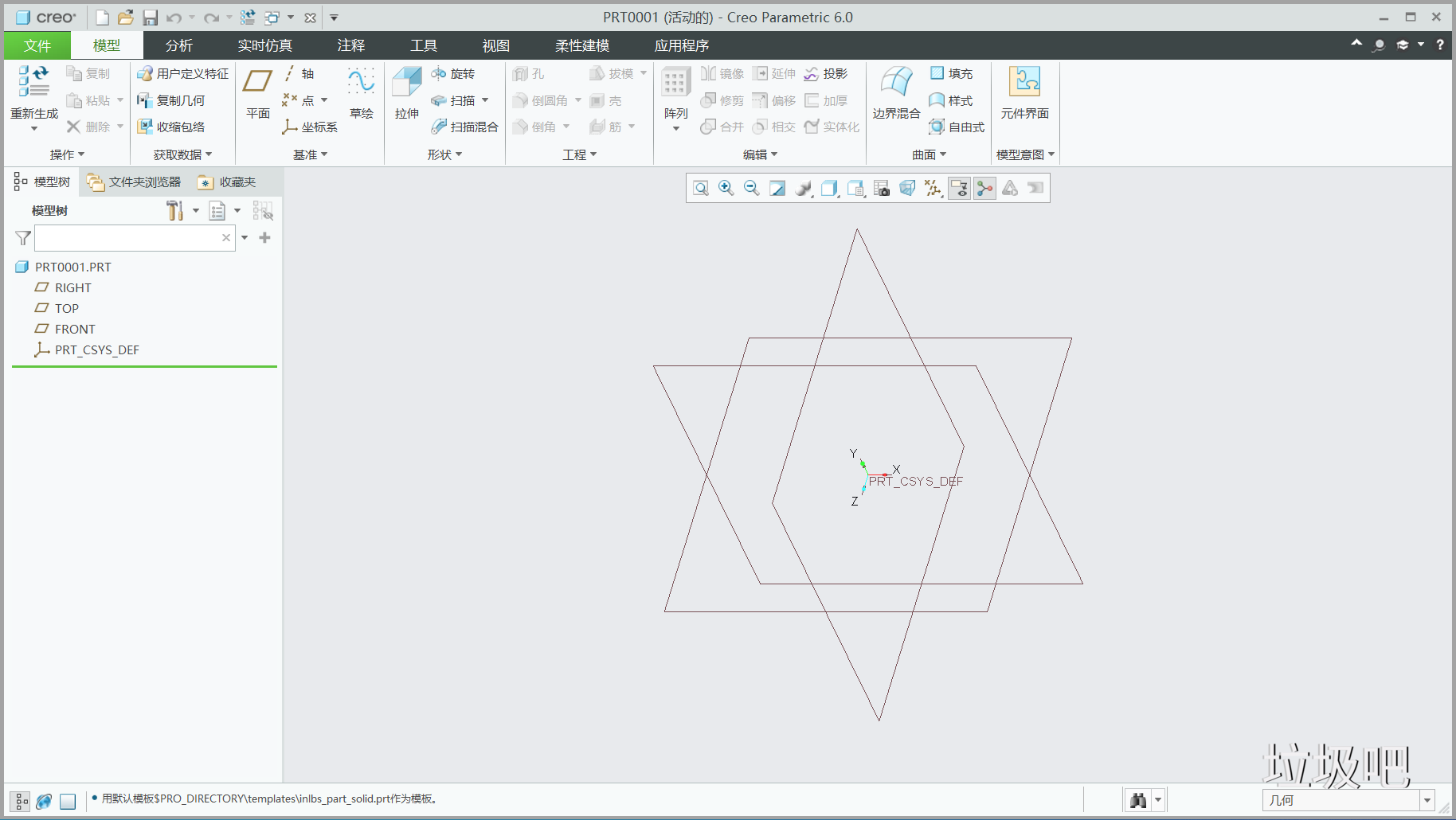Select the Revolve (旋转) tool
1456x820 pixels.
pyautogui.click(x=453, y=74)
